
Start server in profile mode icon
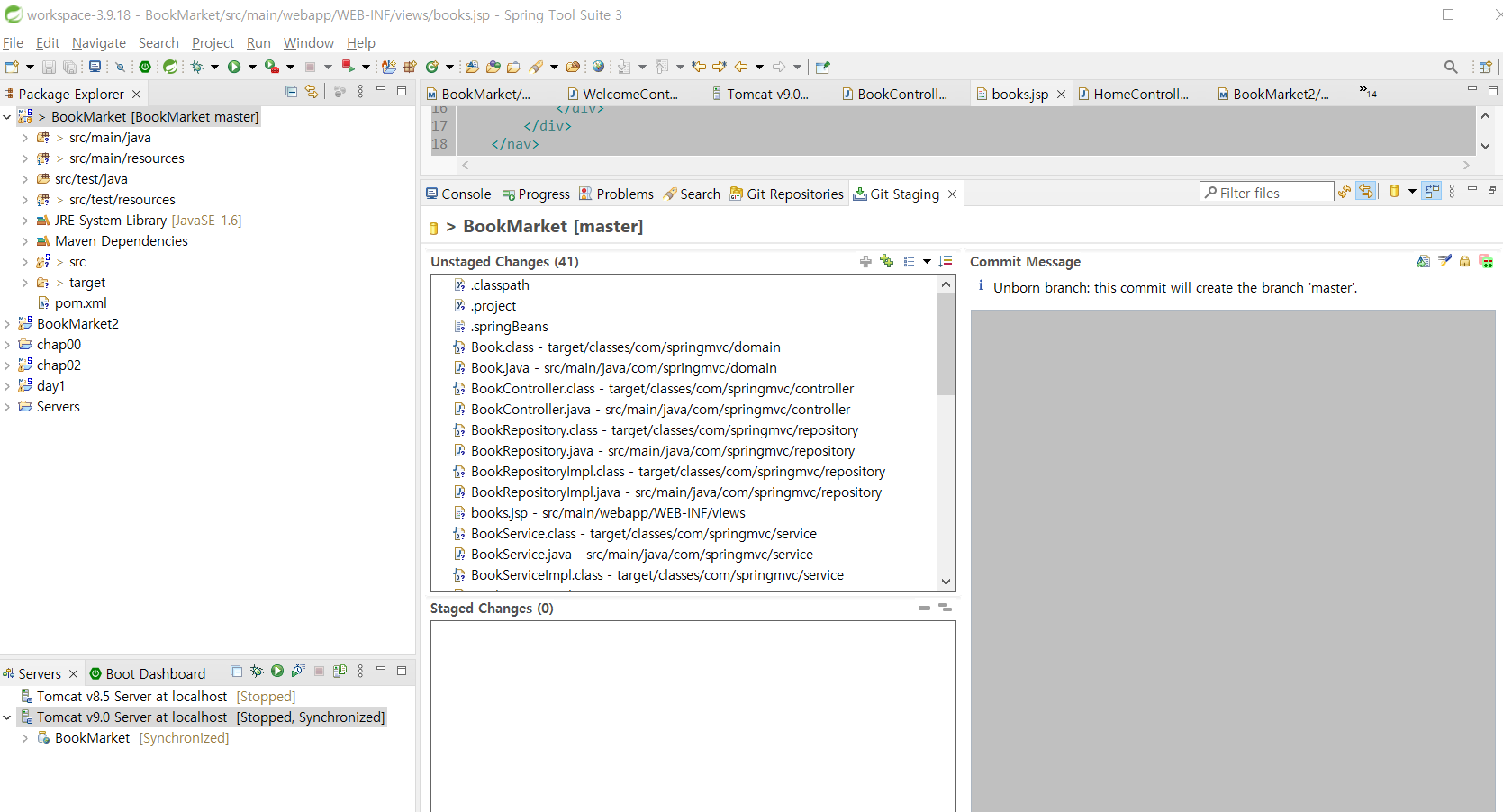click(298, 672)
